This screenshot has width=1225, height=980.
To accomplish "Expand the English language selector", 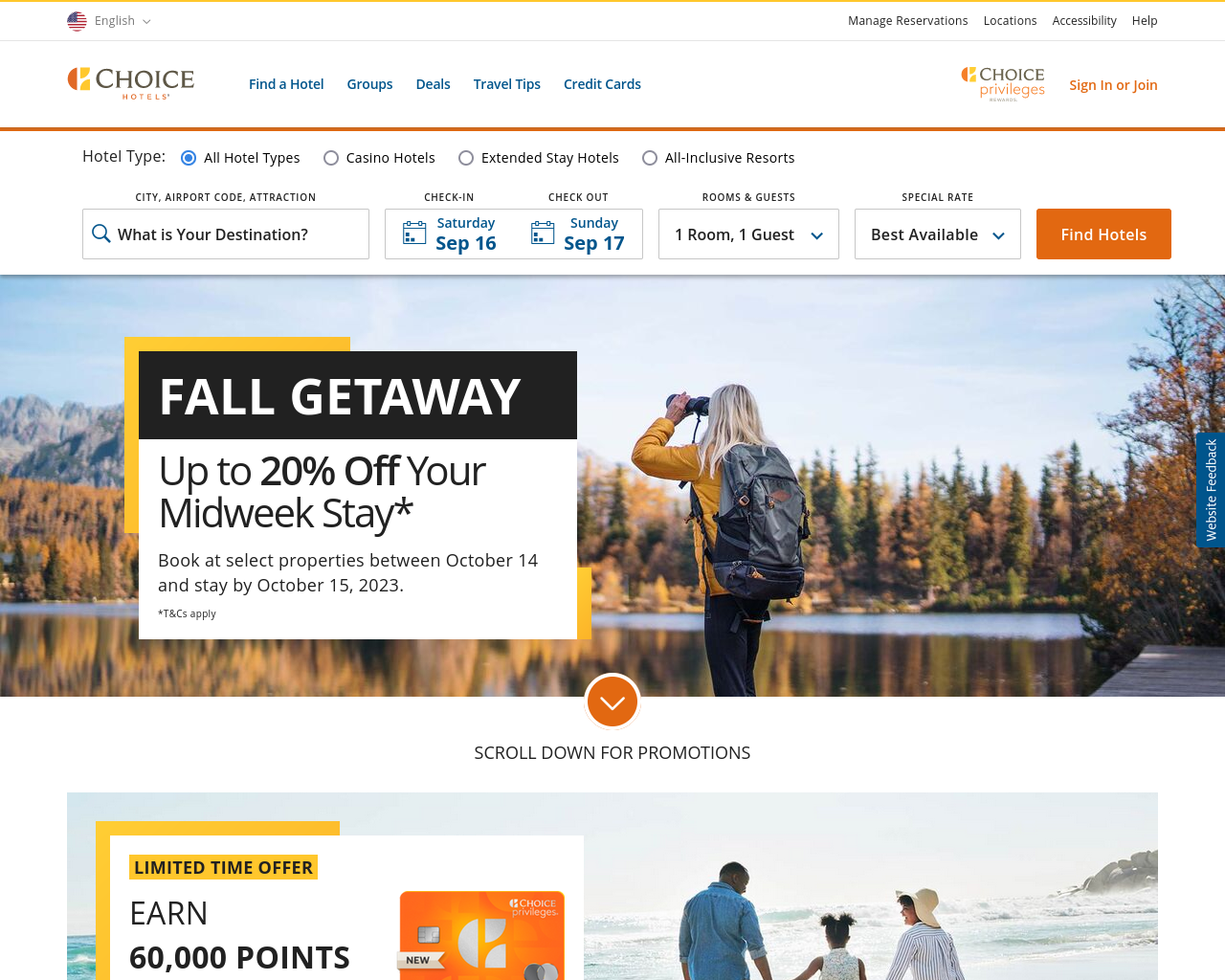I will point(109,21).
